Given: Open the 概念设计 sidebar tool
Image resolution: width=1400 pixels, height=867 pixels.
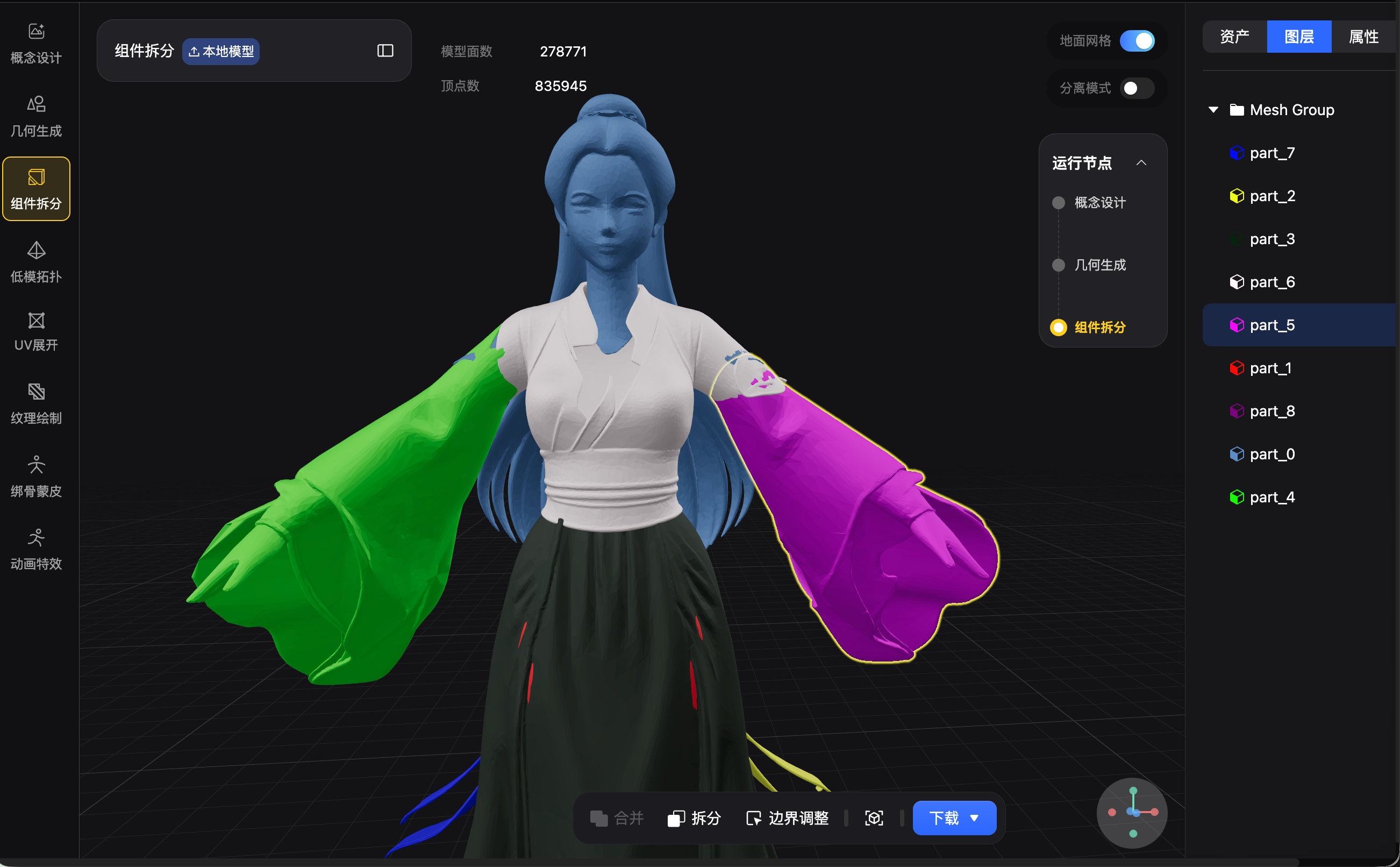Looking at the screenshot, I should (x=36, y=43).
